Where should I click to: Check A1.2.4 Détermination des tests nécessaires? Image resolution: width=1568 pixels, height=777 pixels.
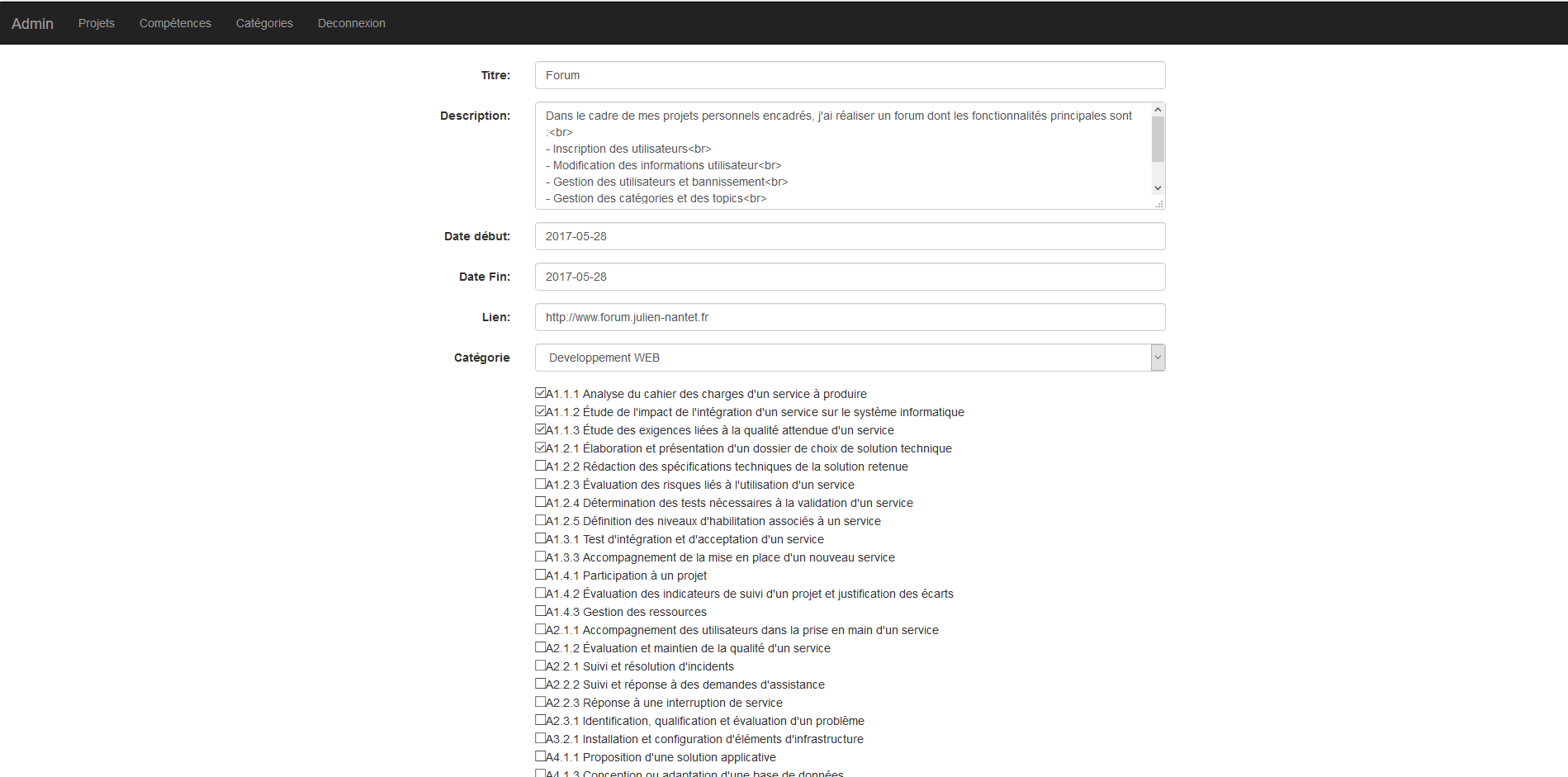540,502
